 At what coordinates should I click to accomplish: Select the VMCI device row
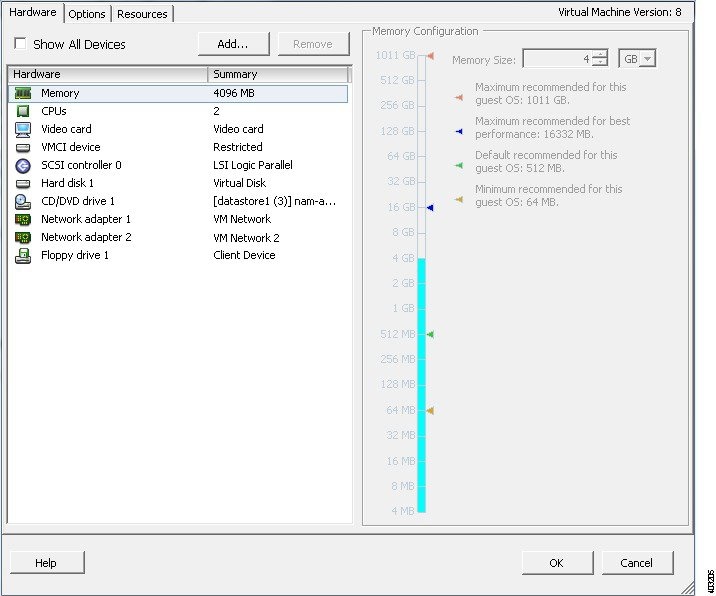tap(178, 147)
